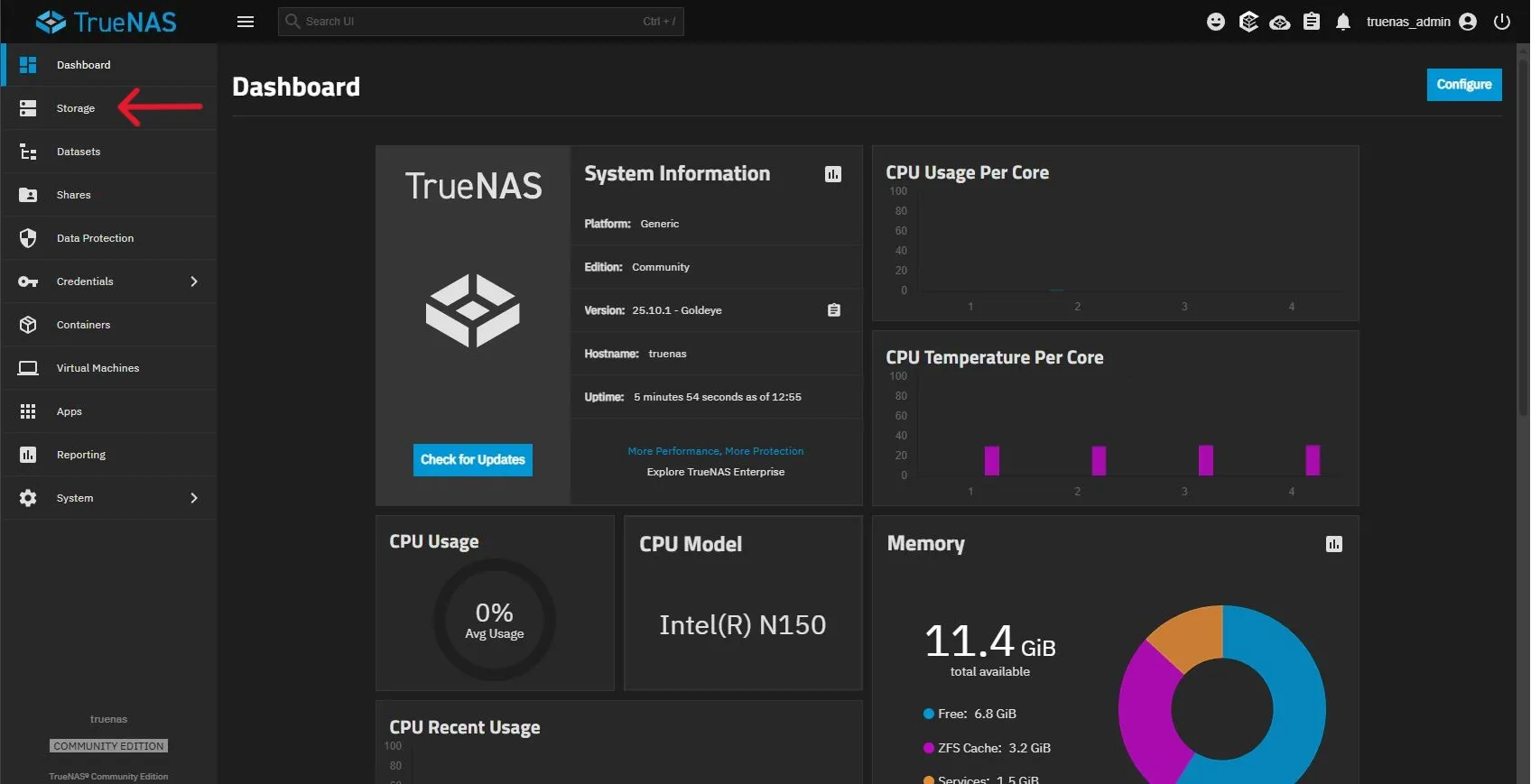Open the TrueNAS Connect cloud icon
The image size is (1531, 784).
click(1280, 23)
